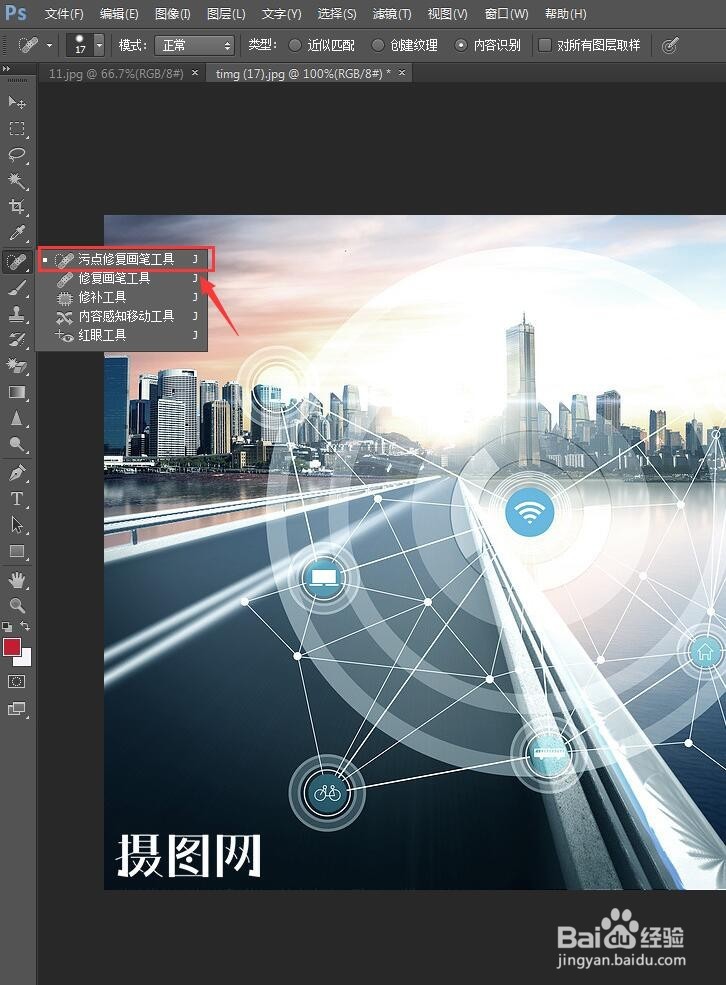Switch to the timg (17).jpg tab
Viewport: 726px width, 985px height.
pyautogui.click(x=303, y=73)
